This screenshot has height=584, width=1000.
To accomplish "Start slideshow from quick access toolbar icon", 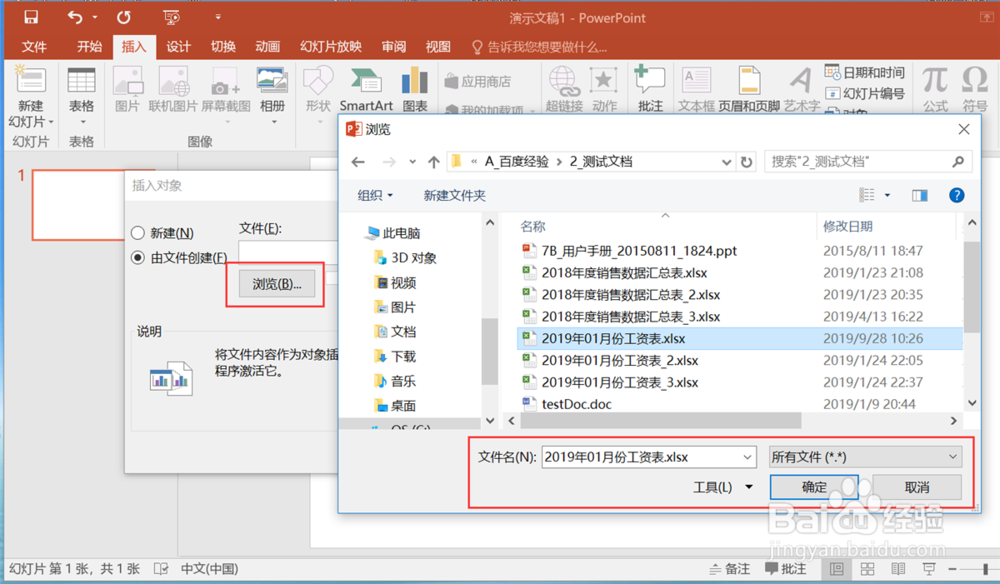I will tap(171, 17).
